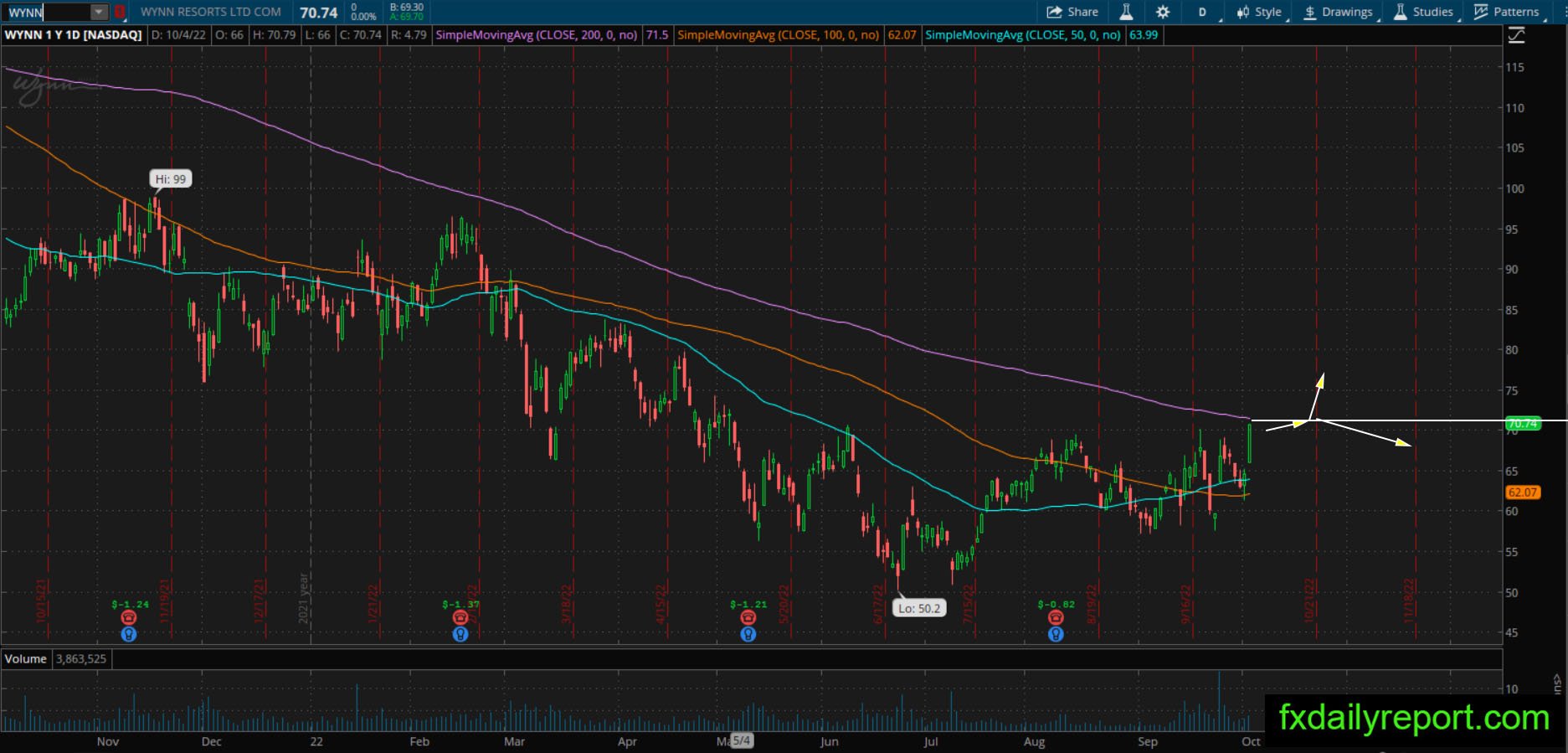Click the 85 label on the price axis

pos(1511,310)
